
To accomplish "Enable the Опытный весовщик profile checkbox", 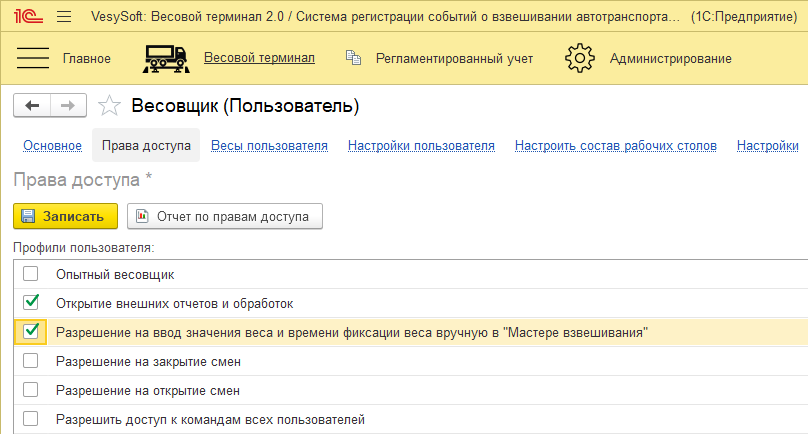I will [x=31, y=274].
